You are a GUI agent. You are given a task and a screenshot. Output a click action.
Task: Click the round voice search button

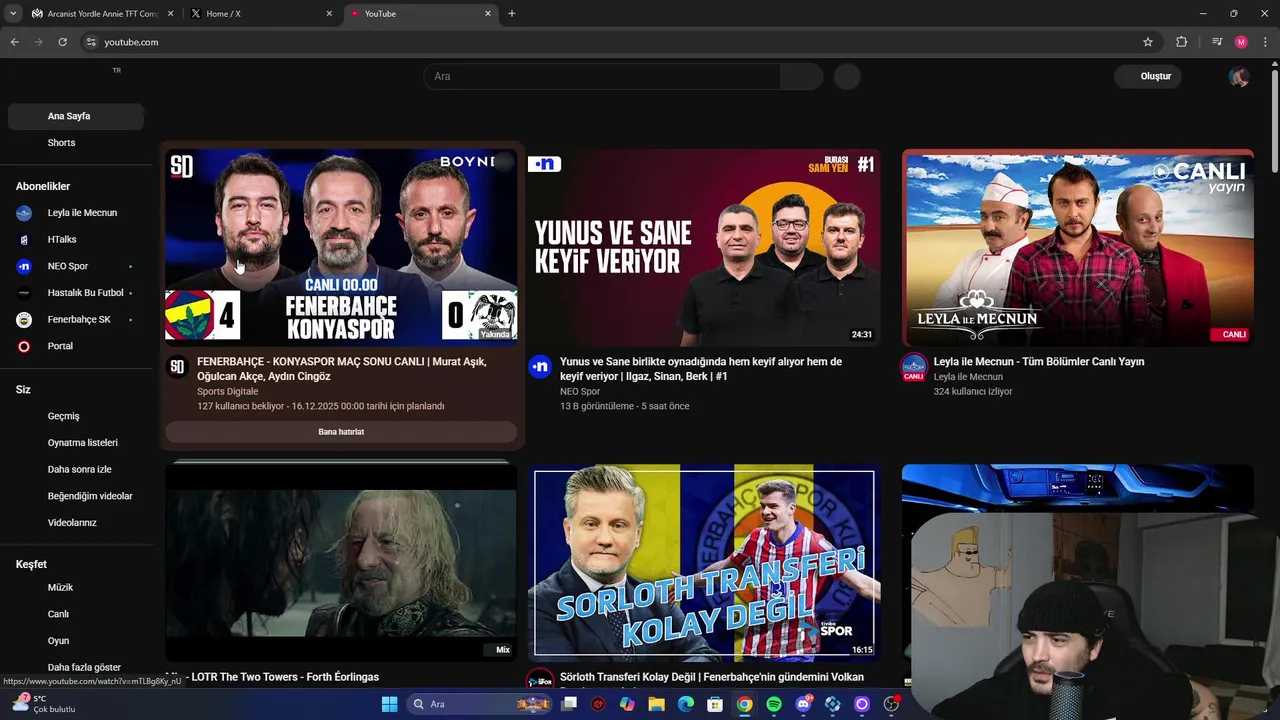point(847,76)
